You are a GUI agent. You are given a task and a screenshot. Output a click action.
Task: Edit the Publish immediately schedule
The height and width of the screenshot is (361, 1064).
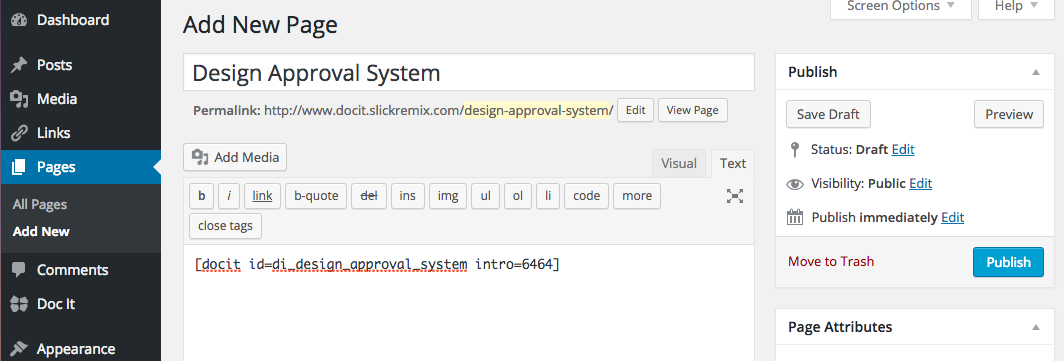953,218
